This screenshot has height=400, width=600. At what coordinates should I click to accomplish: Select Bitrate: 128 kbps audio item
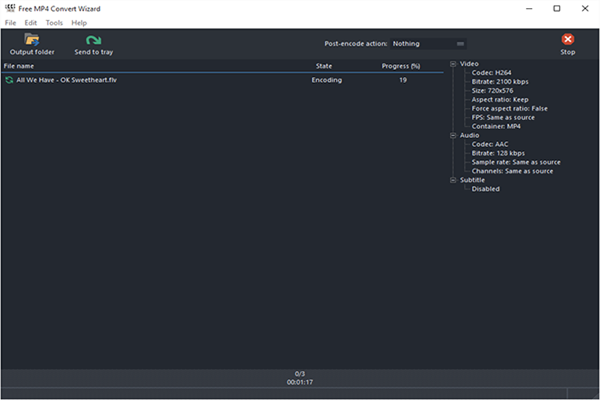(498, 153)
